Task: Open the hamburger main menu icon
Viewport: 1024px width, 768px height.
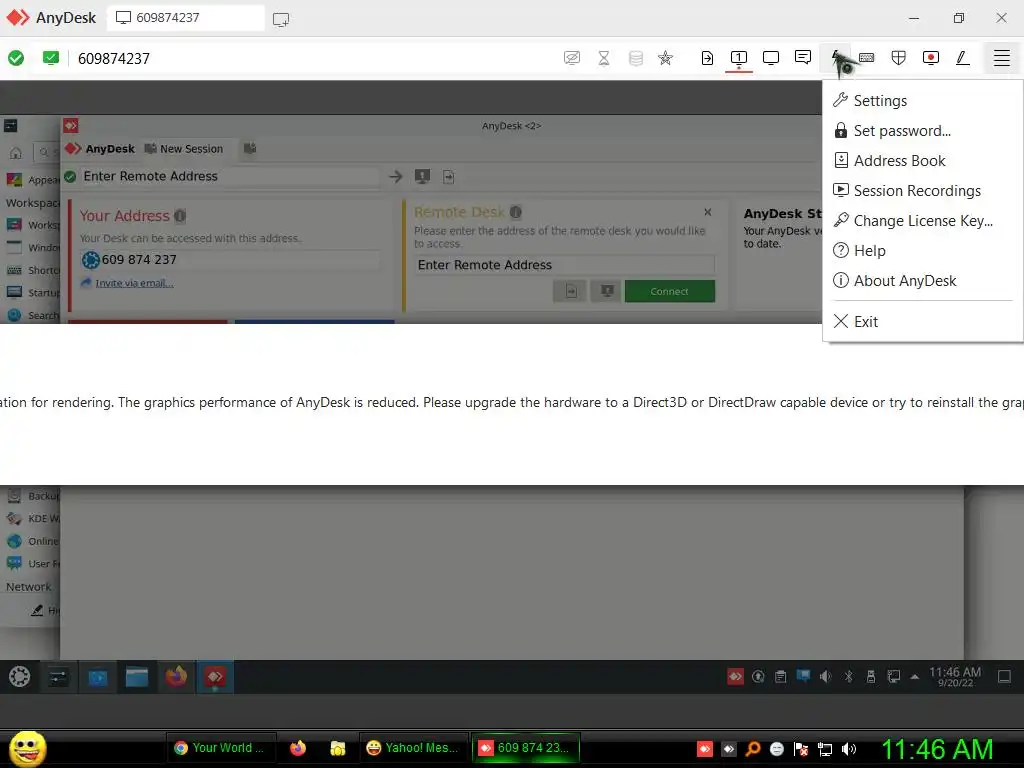Action: click(x=1001, y=58)
